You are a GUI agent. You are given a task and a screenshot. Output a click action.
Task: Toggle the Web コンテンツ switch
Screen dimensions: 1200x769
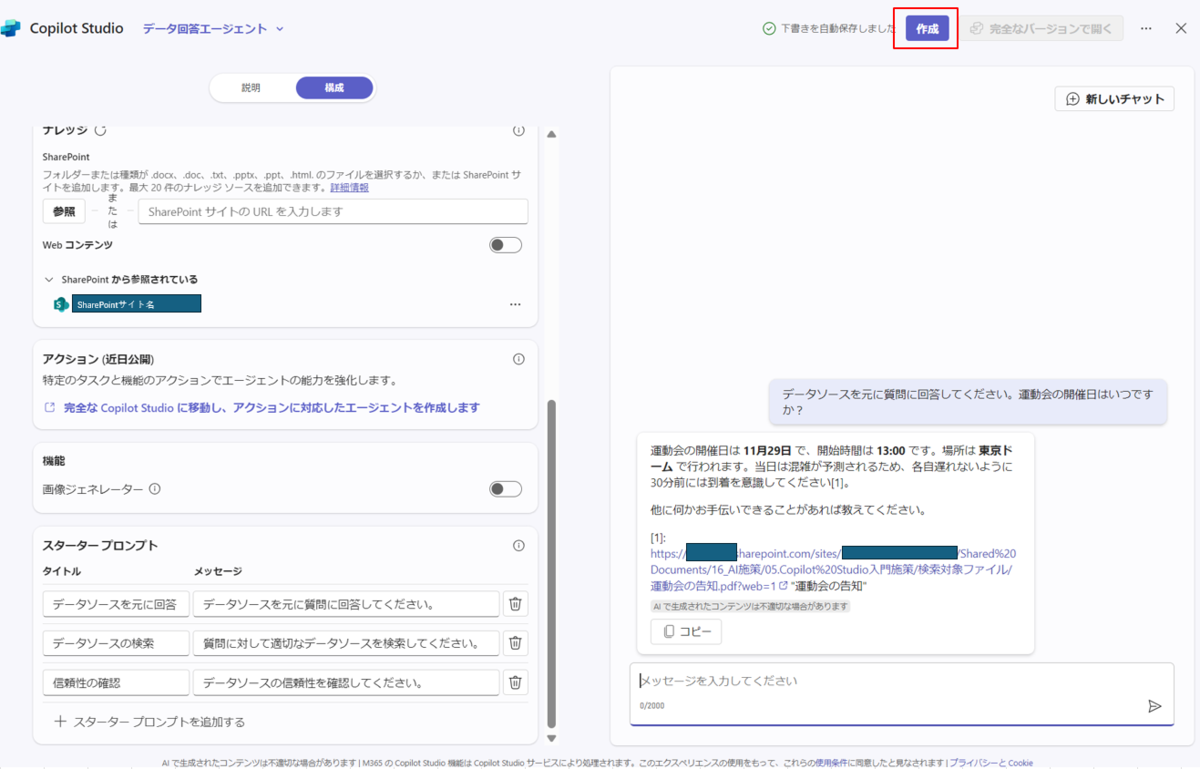[506, 245]
